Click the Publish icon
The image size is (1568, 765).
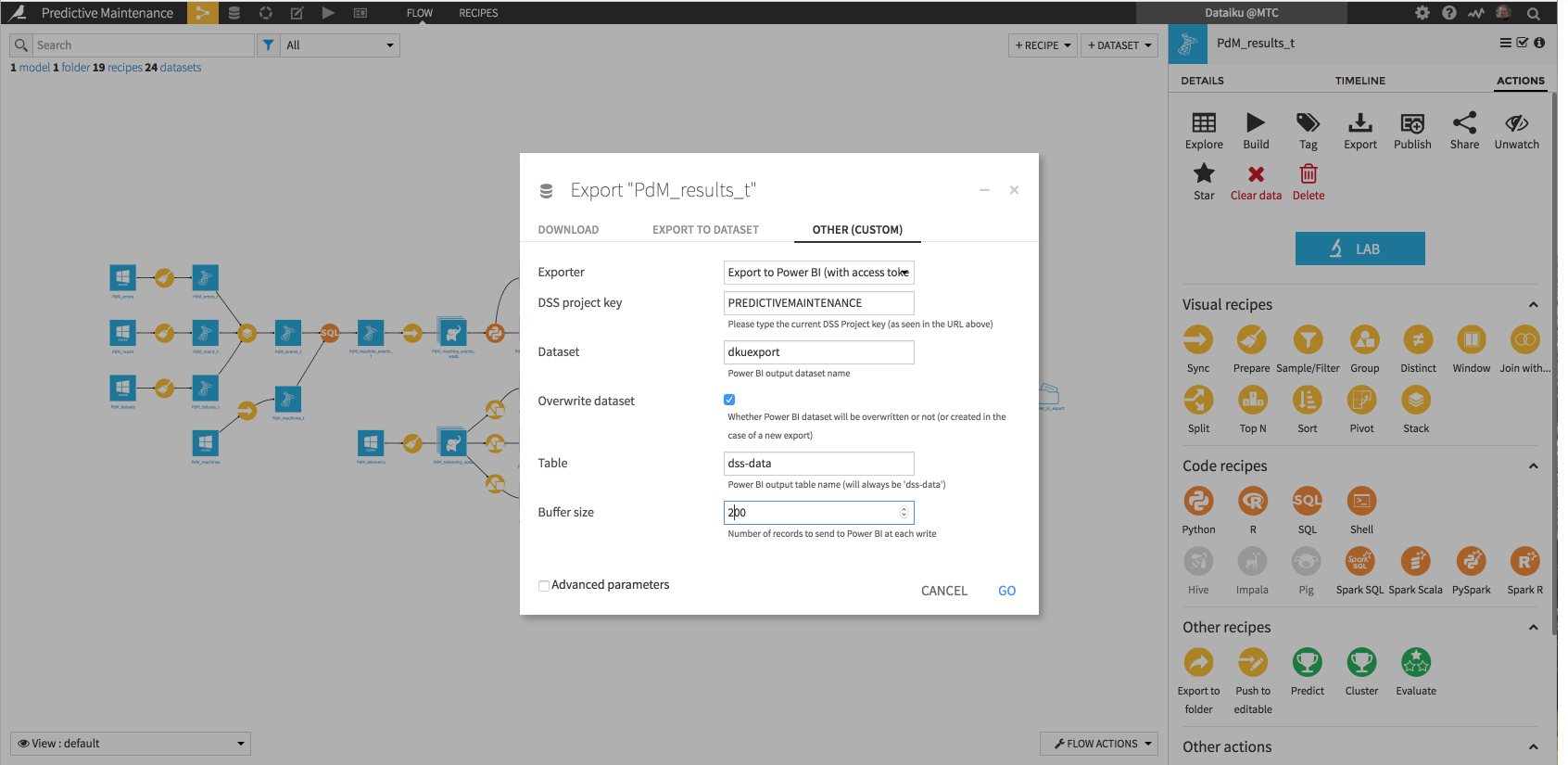coord(1412,122)
